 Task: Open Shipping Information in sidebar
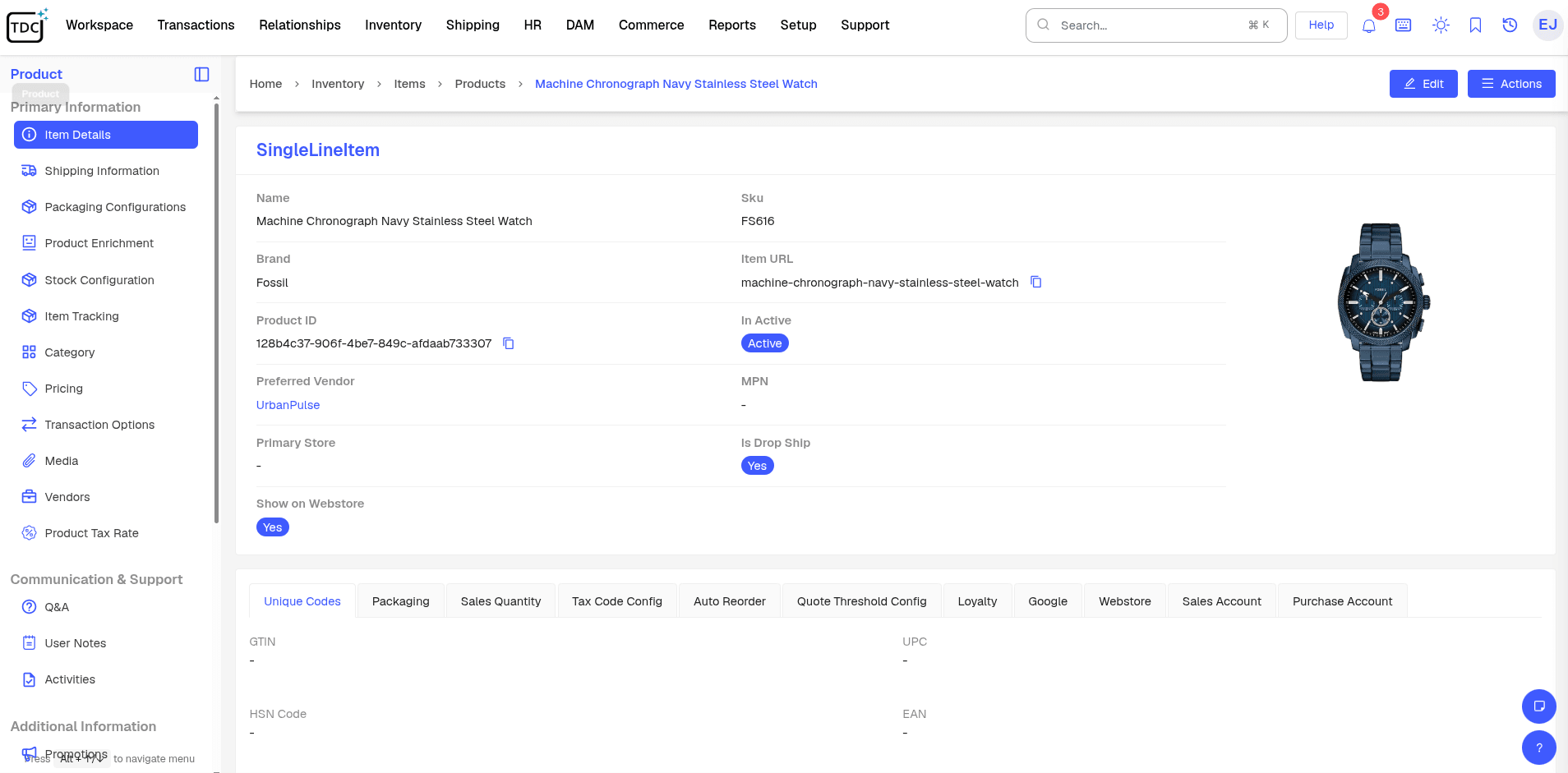click(x=106, y=171)
